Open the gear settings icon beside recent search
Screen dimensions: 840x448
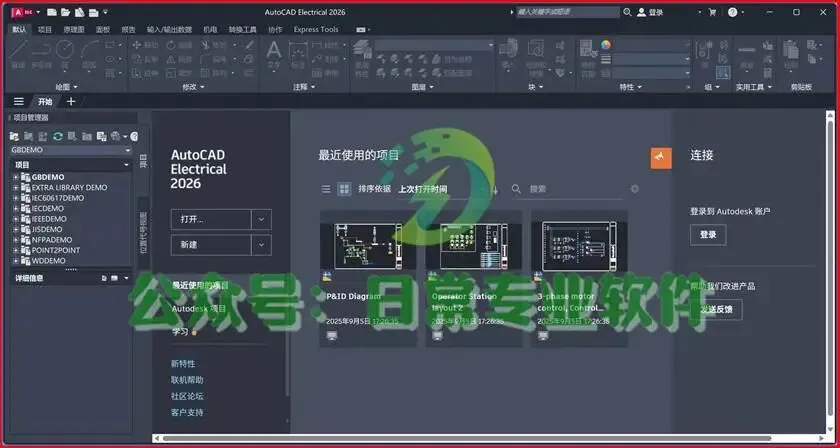pyautogui.click(x=635, y=189)
